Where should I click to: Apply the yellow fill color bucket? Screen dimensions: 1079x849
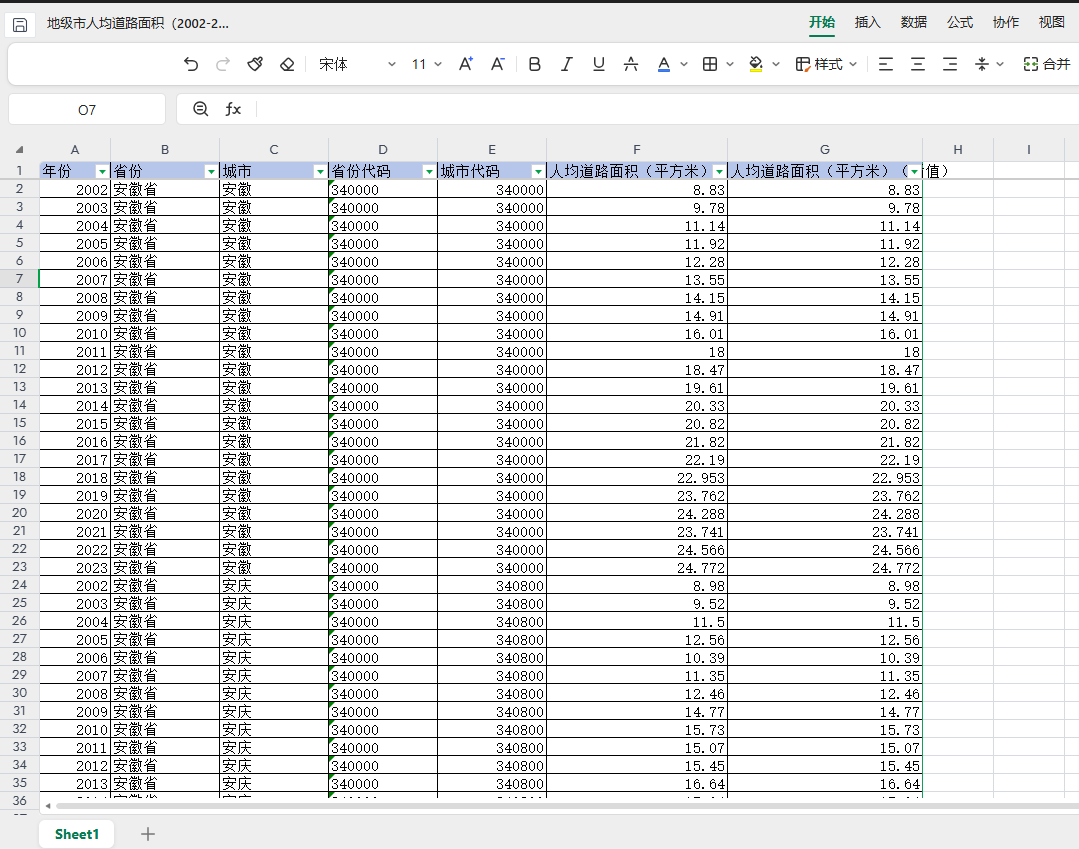pos(757,64)
